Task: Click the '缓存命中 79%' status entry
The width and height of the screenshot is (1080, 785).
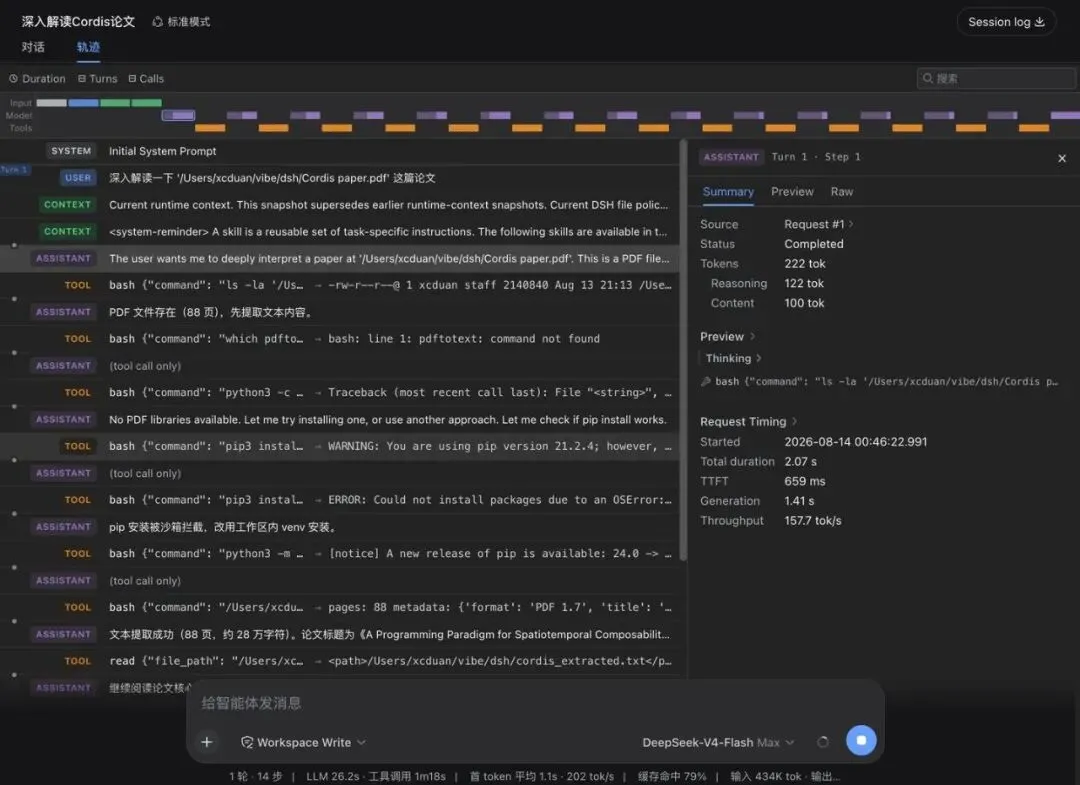Action: pyautogui.click(x=672, y=777)
